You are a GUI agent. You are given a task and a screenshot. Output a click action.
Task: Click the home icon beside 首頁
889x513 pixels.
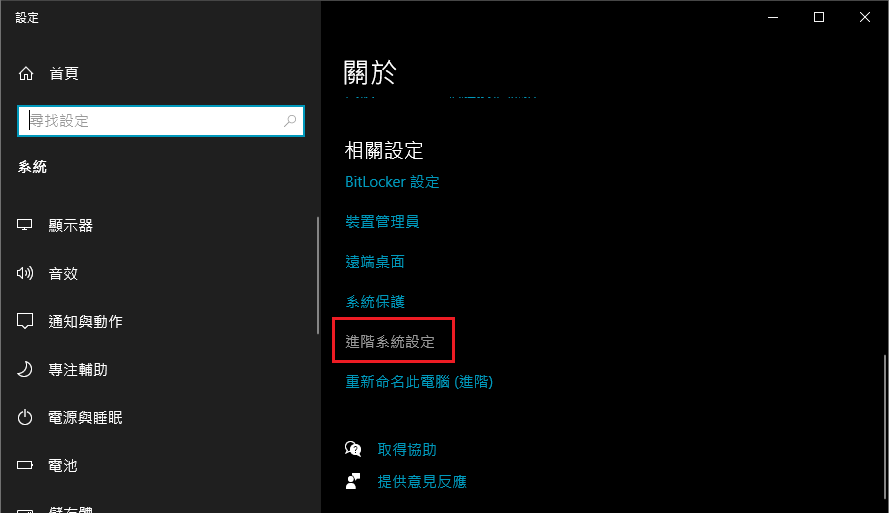(x=26, y=74)
